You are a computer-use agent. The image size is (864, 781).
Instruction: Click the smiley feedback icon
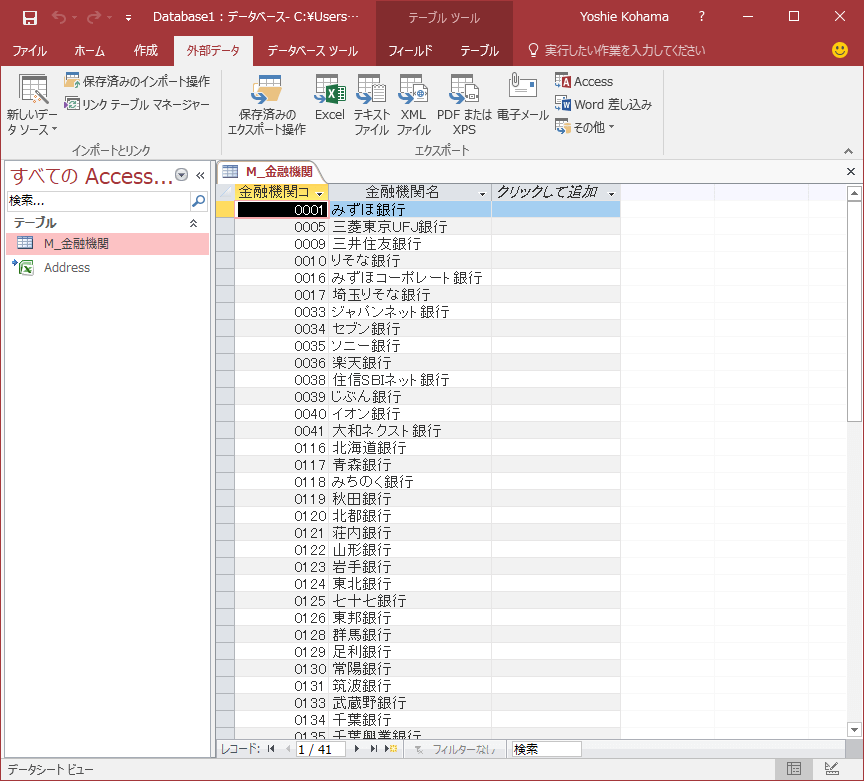point(840,50)
